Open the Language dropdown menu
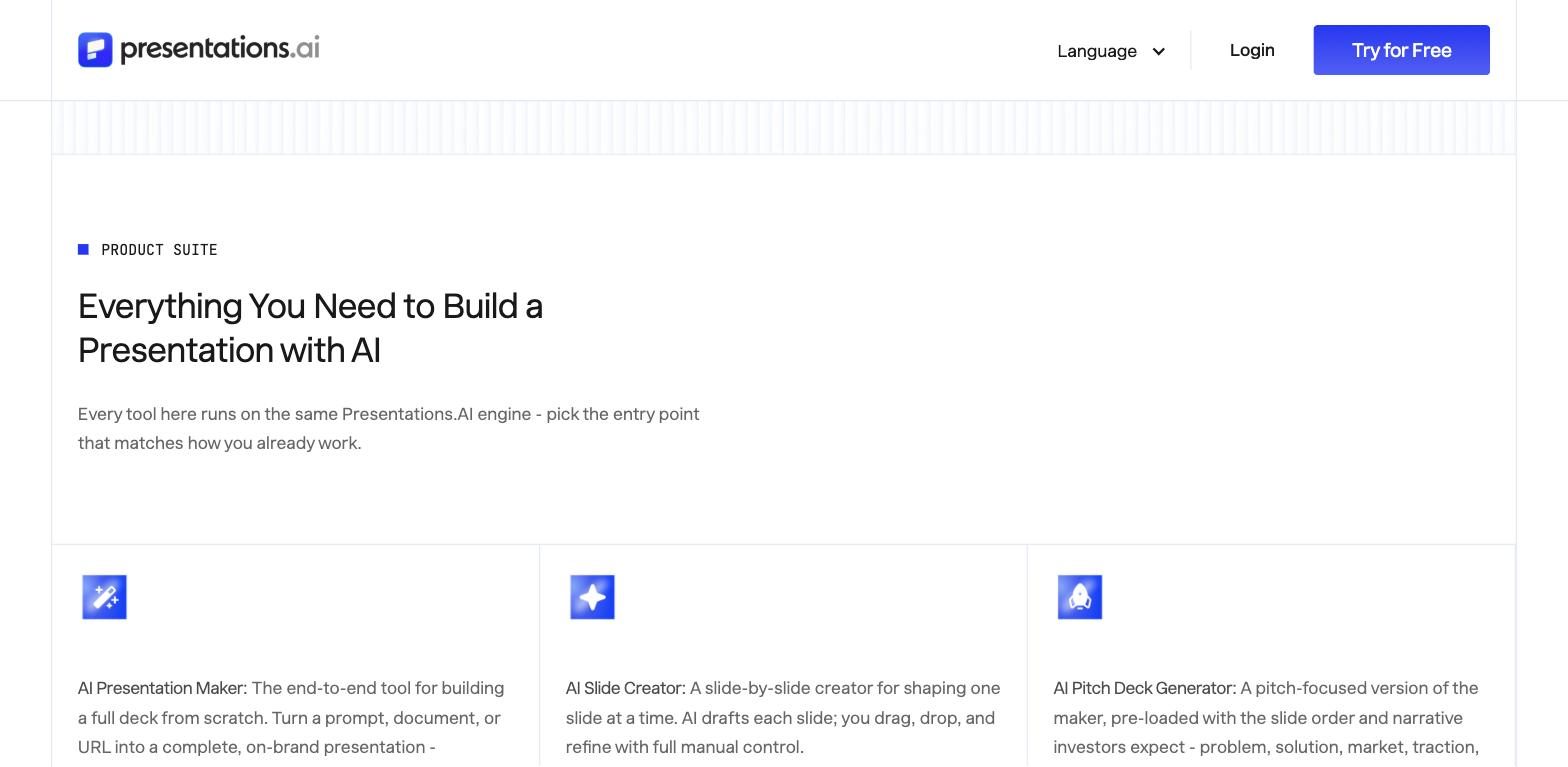The image size is (1568, 767). 1111,51
